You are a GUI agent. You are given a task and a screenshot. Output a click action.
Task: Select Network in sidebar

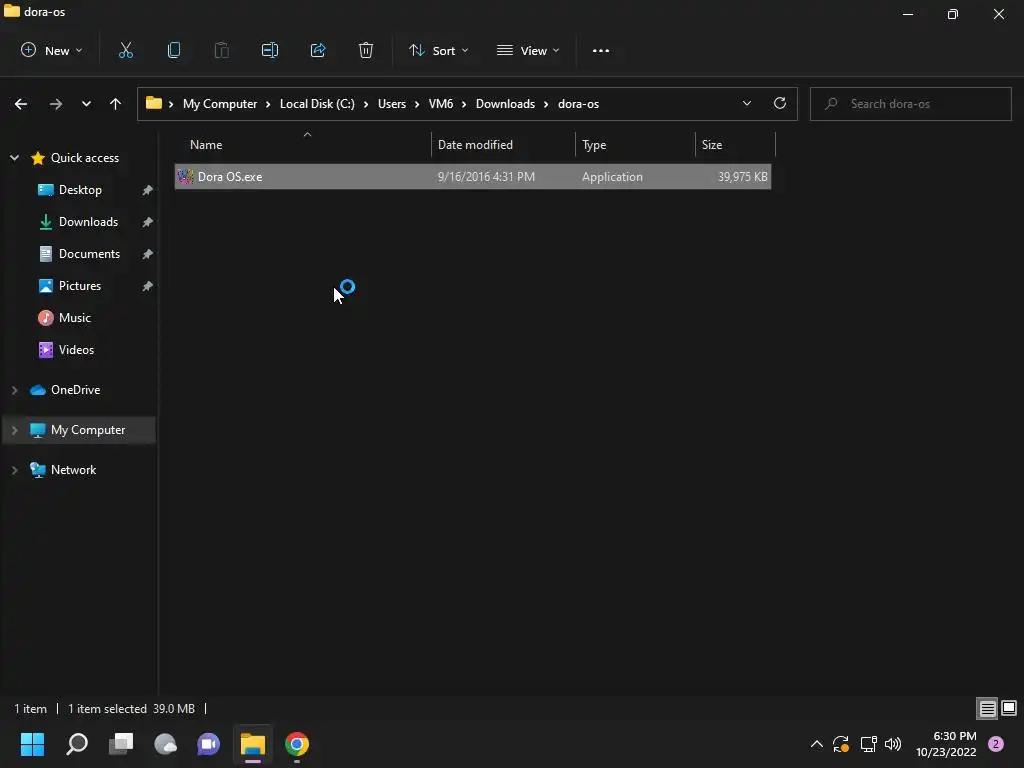(x=73, y=470)
